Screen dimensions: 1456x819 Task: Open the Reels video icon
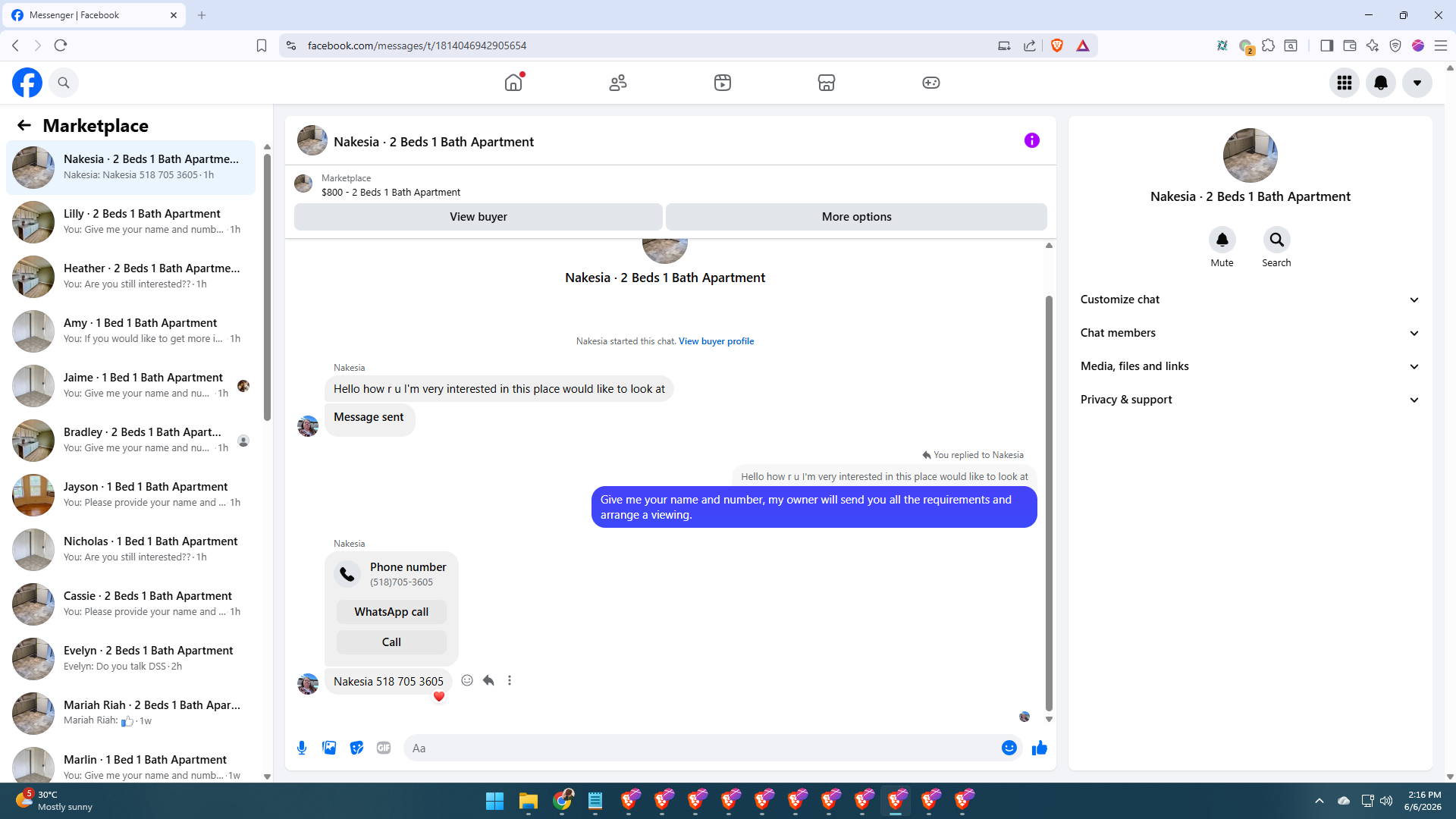723,83
